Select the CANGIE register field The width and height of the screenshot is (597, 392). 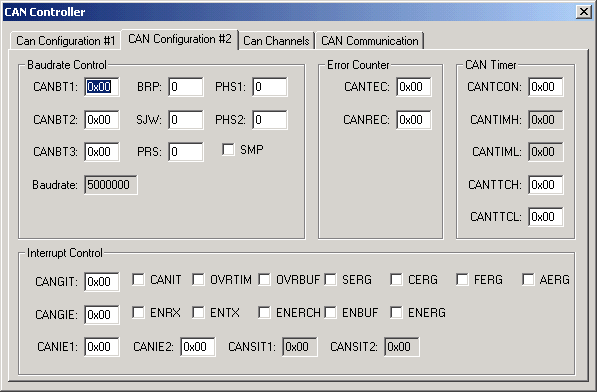click(x=102, y=315)
